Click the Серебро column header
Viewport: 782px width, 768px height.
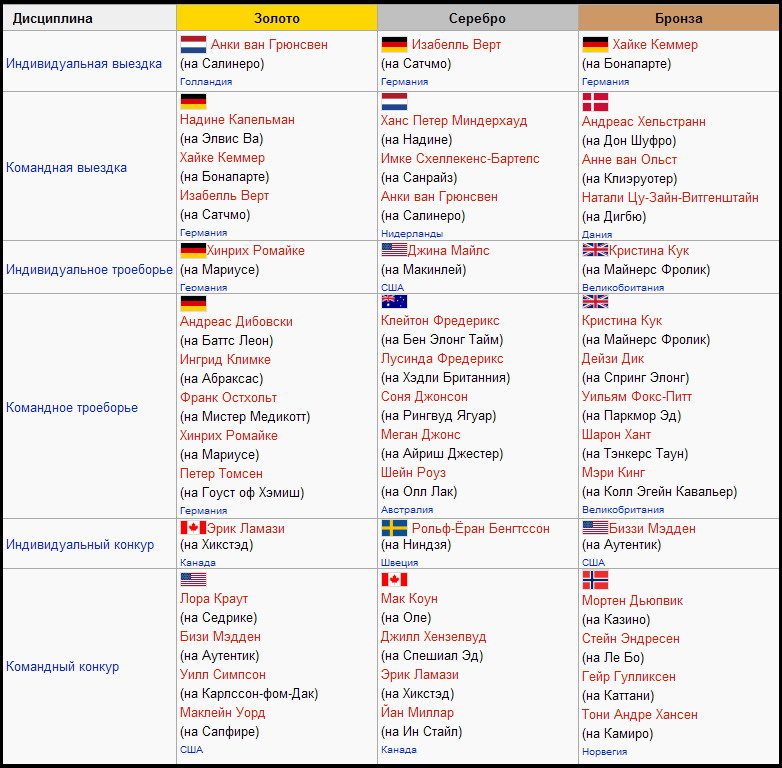click(478, 18)
